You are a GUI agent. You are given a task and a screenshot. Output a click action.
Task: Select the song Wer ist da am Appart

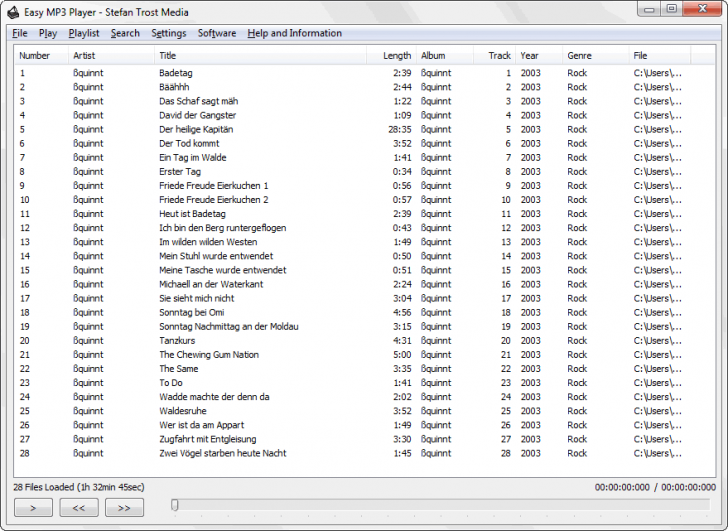coord(202,425)
